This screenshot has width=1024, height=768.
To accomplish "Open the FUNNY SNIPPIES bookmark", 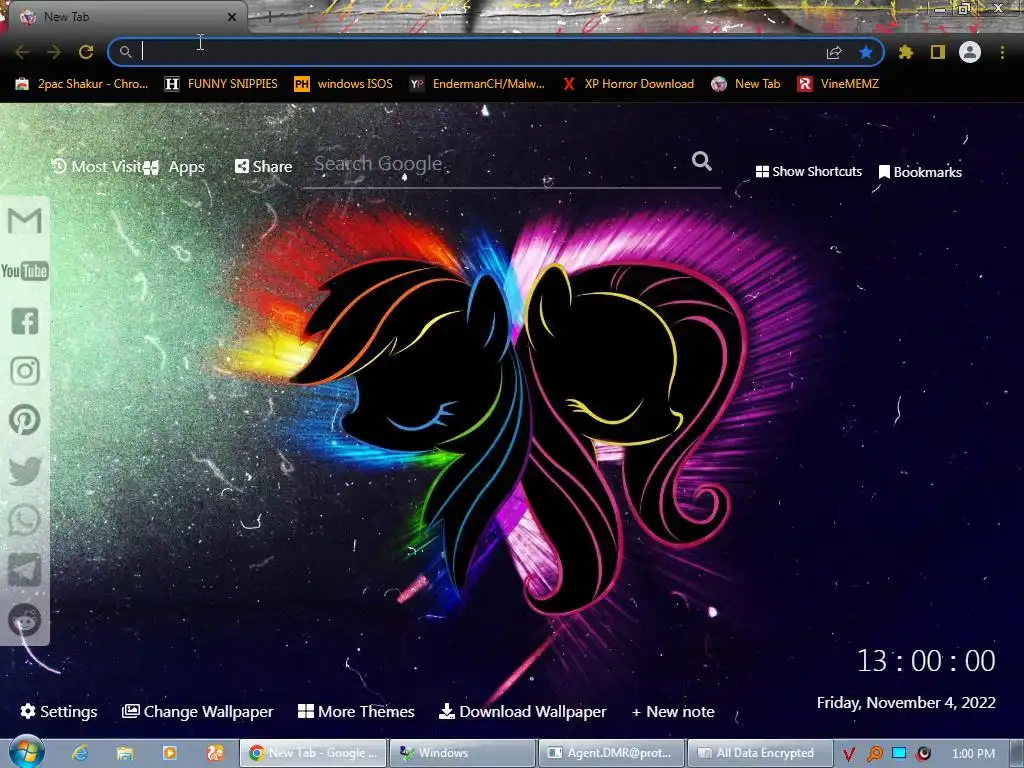I will [221, 84].
